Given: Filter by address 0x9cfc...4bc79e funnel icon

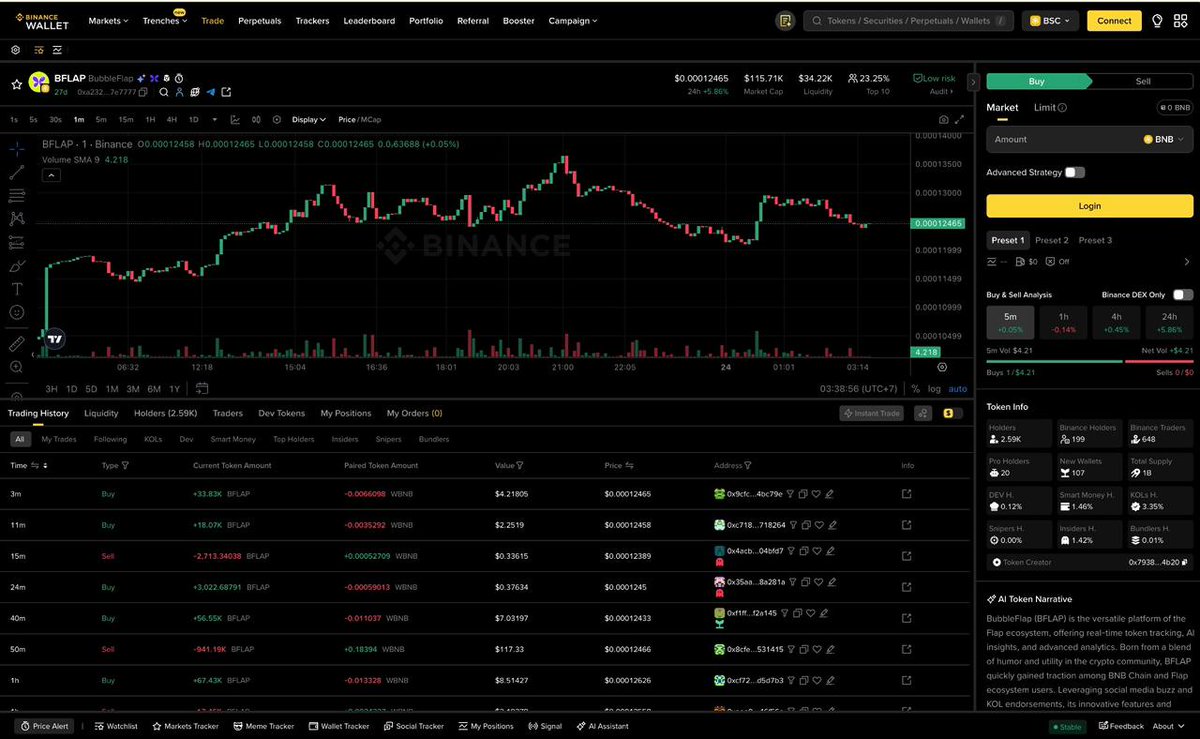Looking at the screenshot, I should [x=790, y=494].
